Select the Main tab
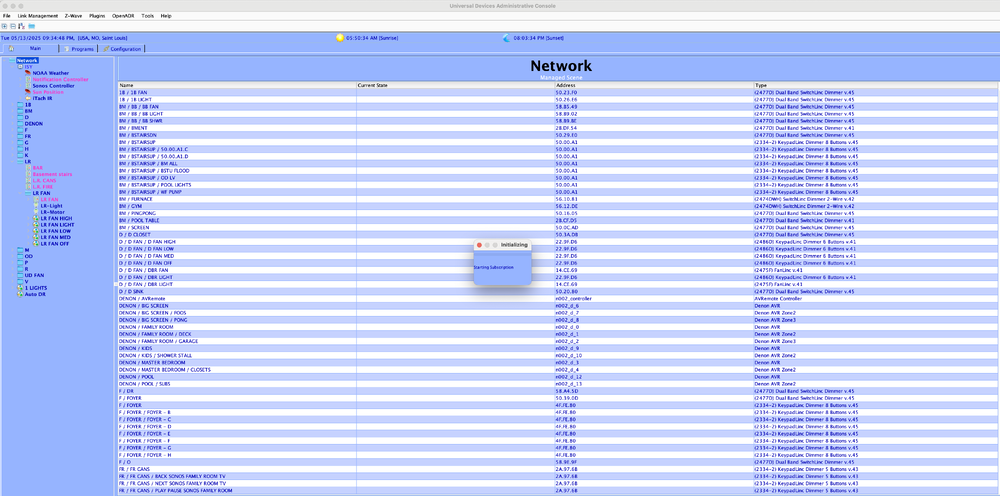Screen dimensions: 1000x496 (29, 48)
